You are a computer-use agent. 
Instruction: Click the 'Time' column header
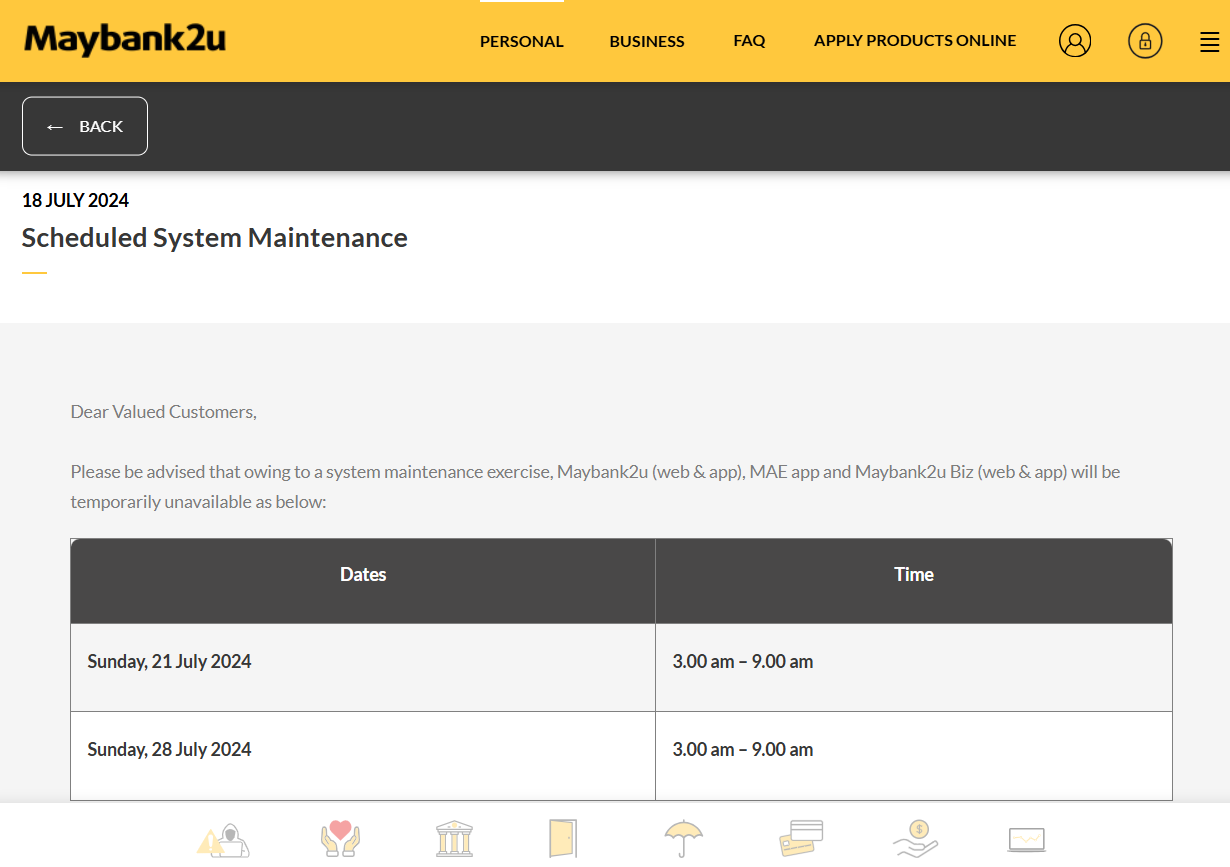point(914,581)
